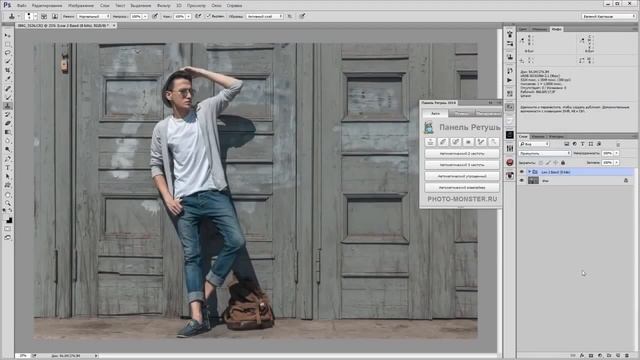Select the Rectangular Marquee tool
Viewport: 640px width, 360px height.
point(8,44)
